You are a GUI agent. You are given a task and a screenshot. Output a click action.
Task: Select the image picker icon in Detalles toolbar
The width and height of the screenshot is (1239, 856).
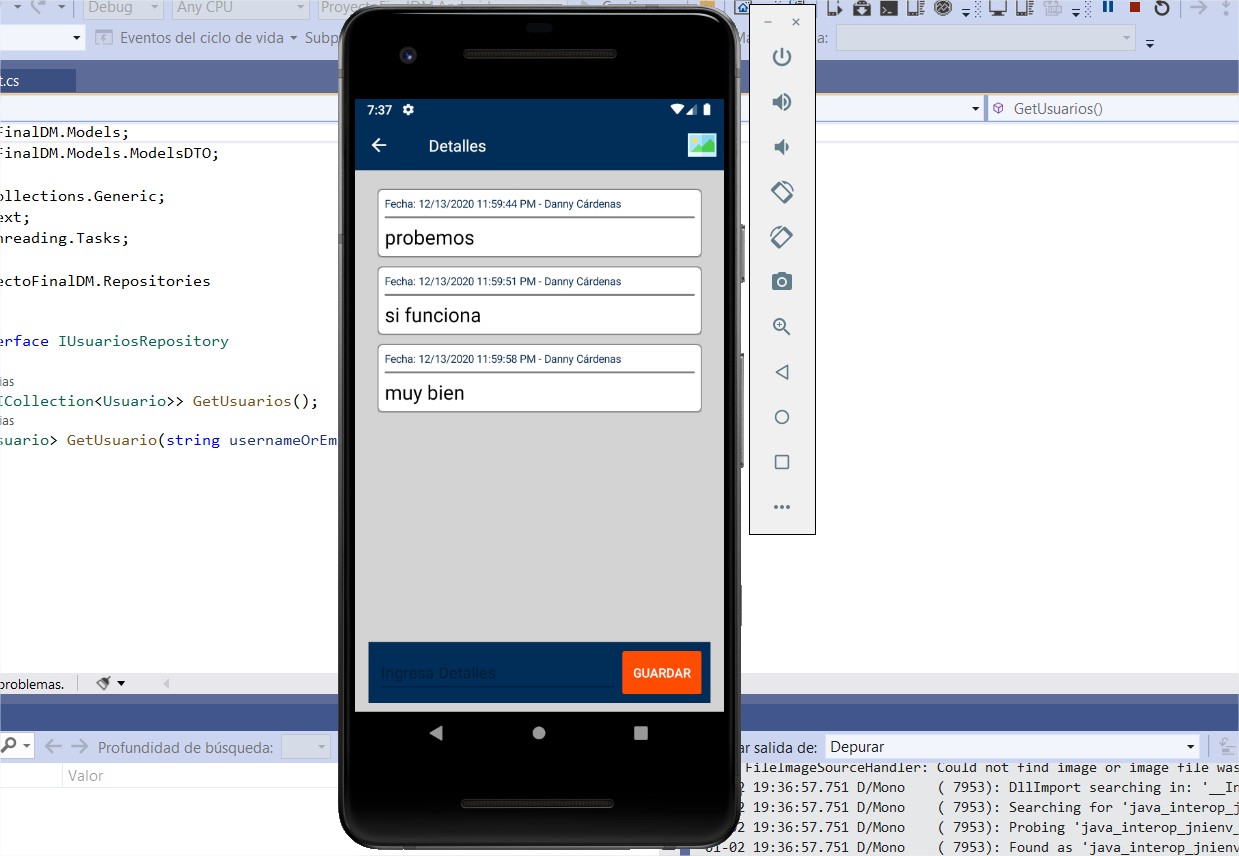(701, 145)
